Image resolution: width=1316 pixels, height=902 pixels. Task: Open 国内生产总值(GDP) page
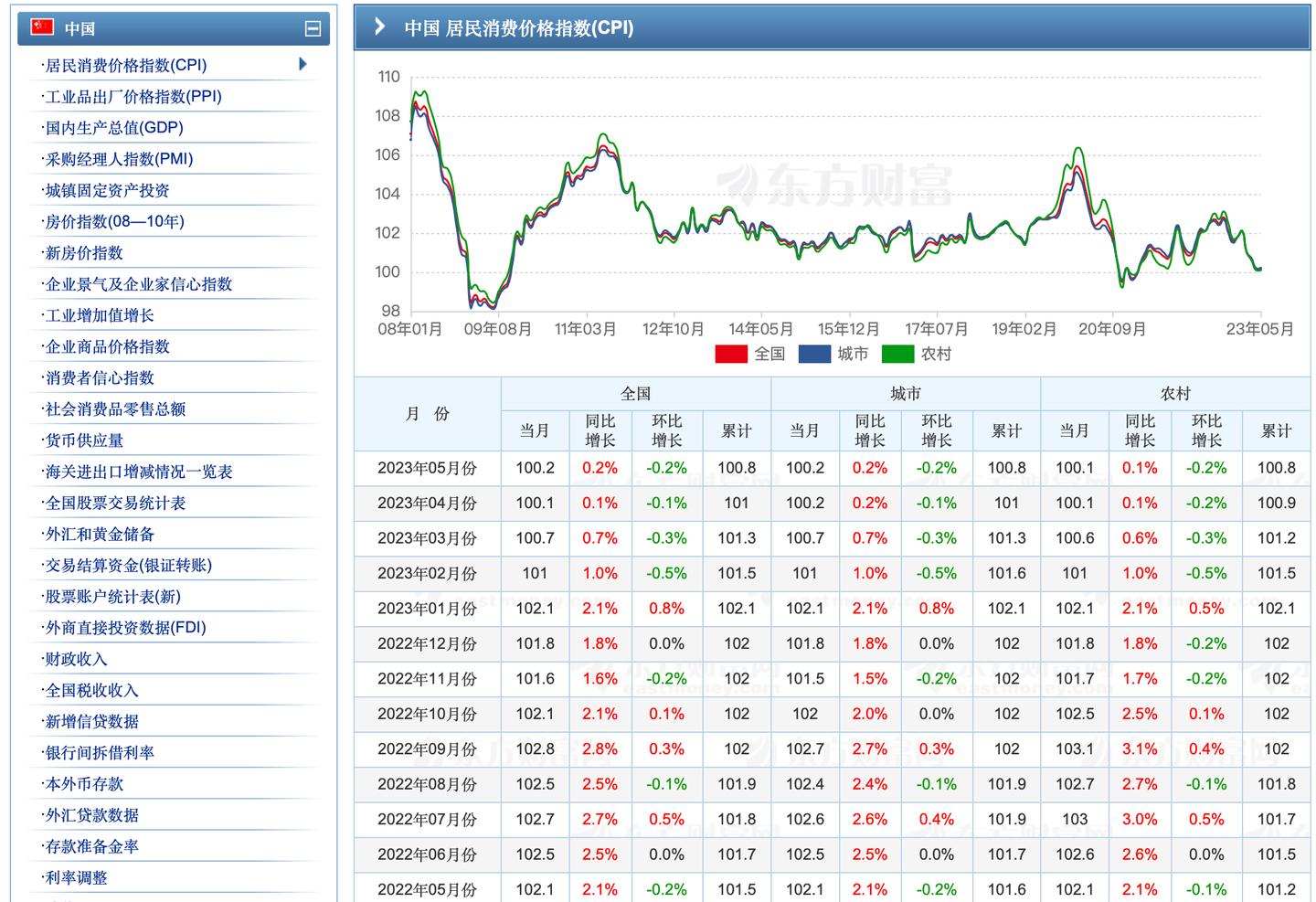tap(114, 128)
